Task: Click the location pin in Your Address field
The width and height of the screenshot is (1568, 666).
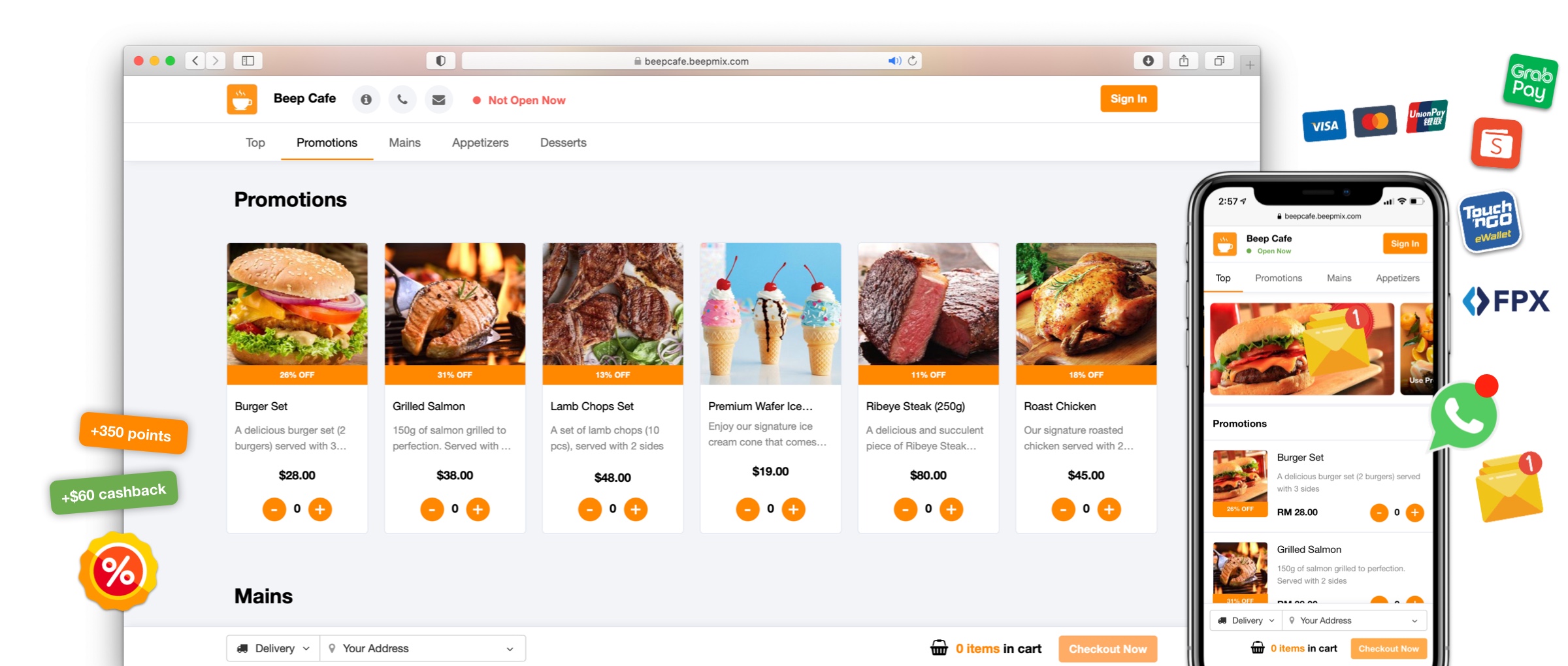Action: coord(333,648)
